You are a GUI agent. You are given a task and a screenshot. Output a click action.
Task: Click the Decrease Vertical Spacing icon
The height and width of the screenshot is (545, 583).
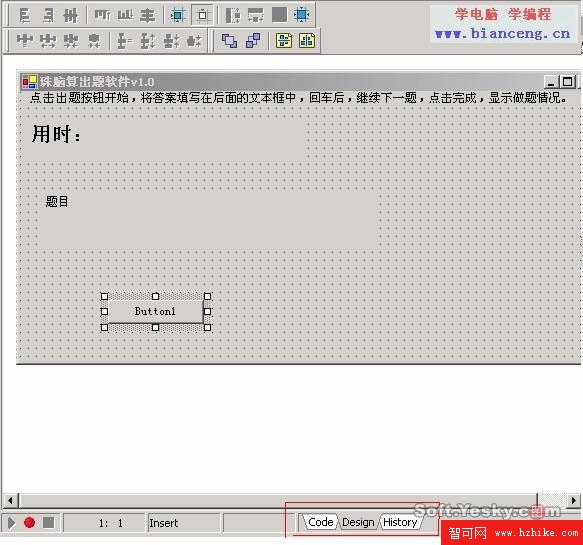tap(171, 41)
